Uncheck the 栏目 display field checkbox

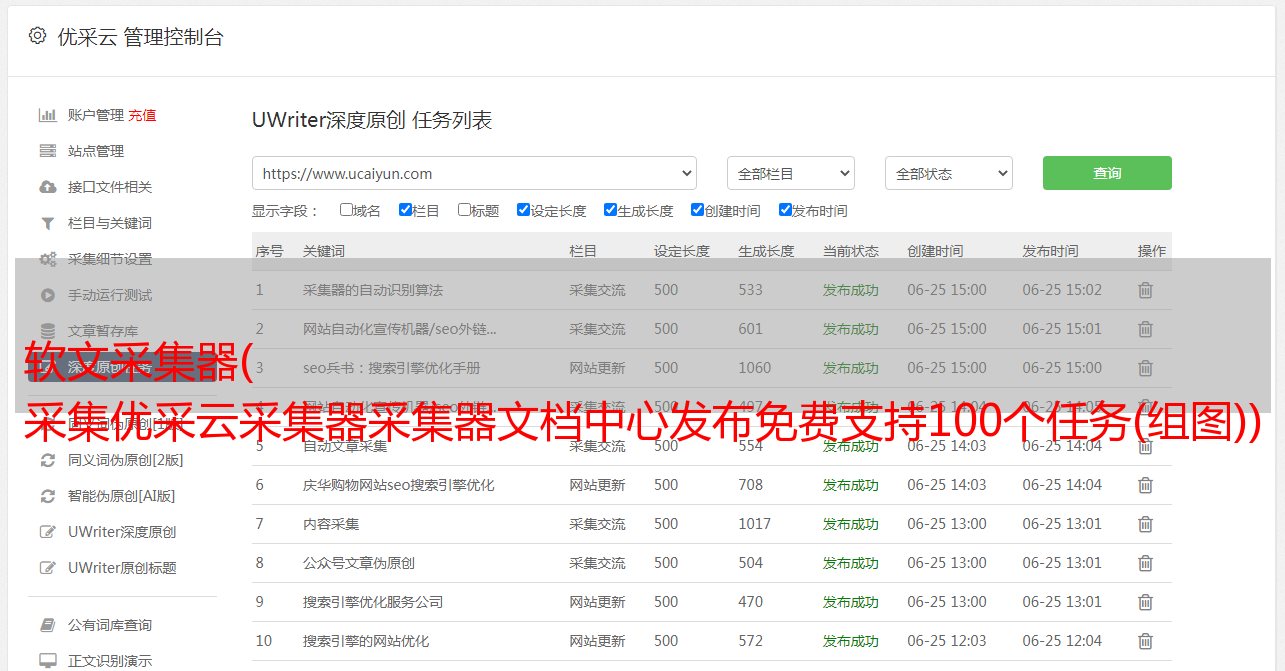(x=405, y=210)
